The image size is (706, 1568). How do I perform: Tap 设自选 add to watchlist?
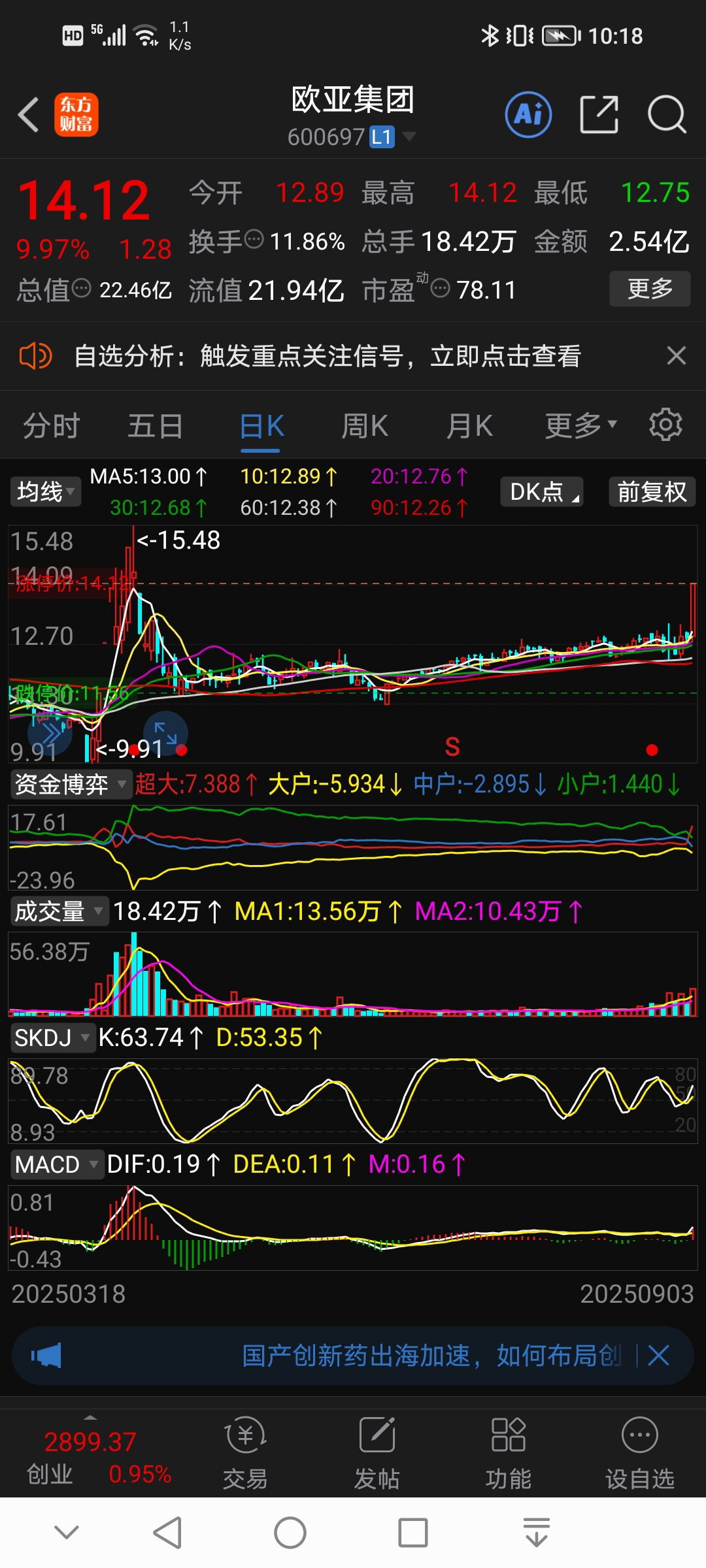point(640,1452)
